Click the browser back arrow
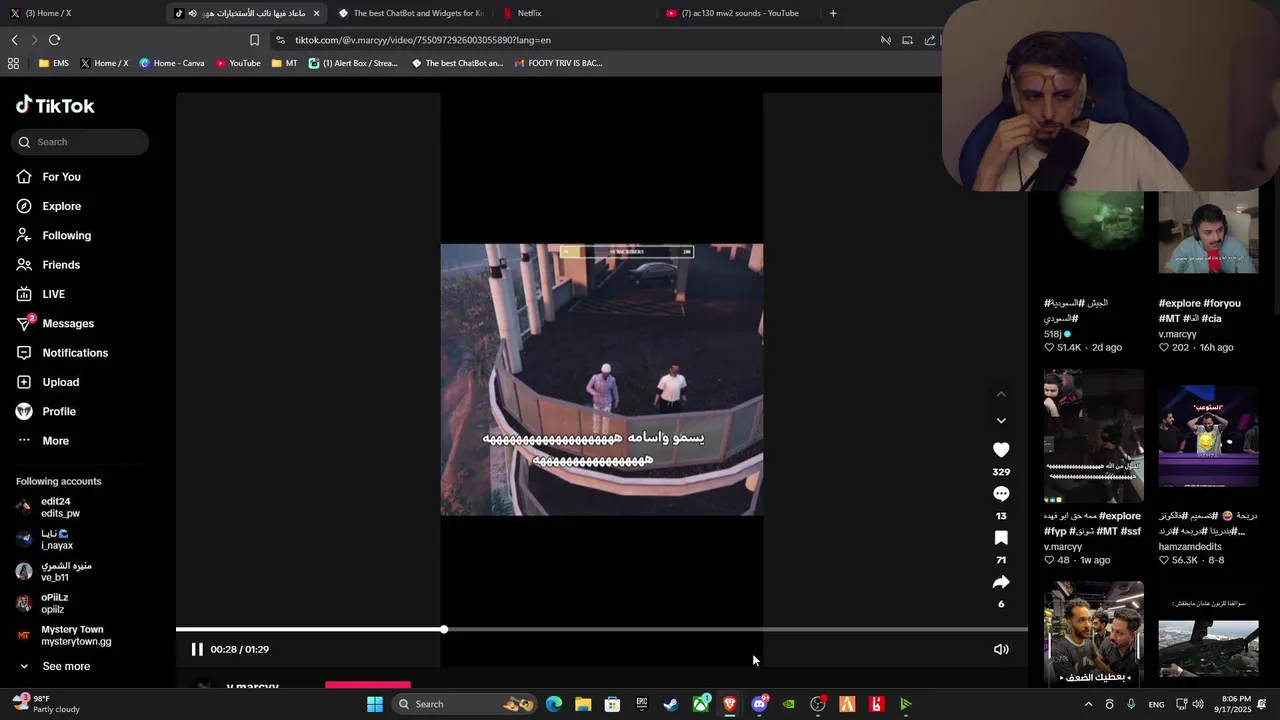 point(14,40)
